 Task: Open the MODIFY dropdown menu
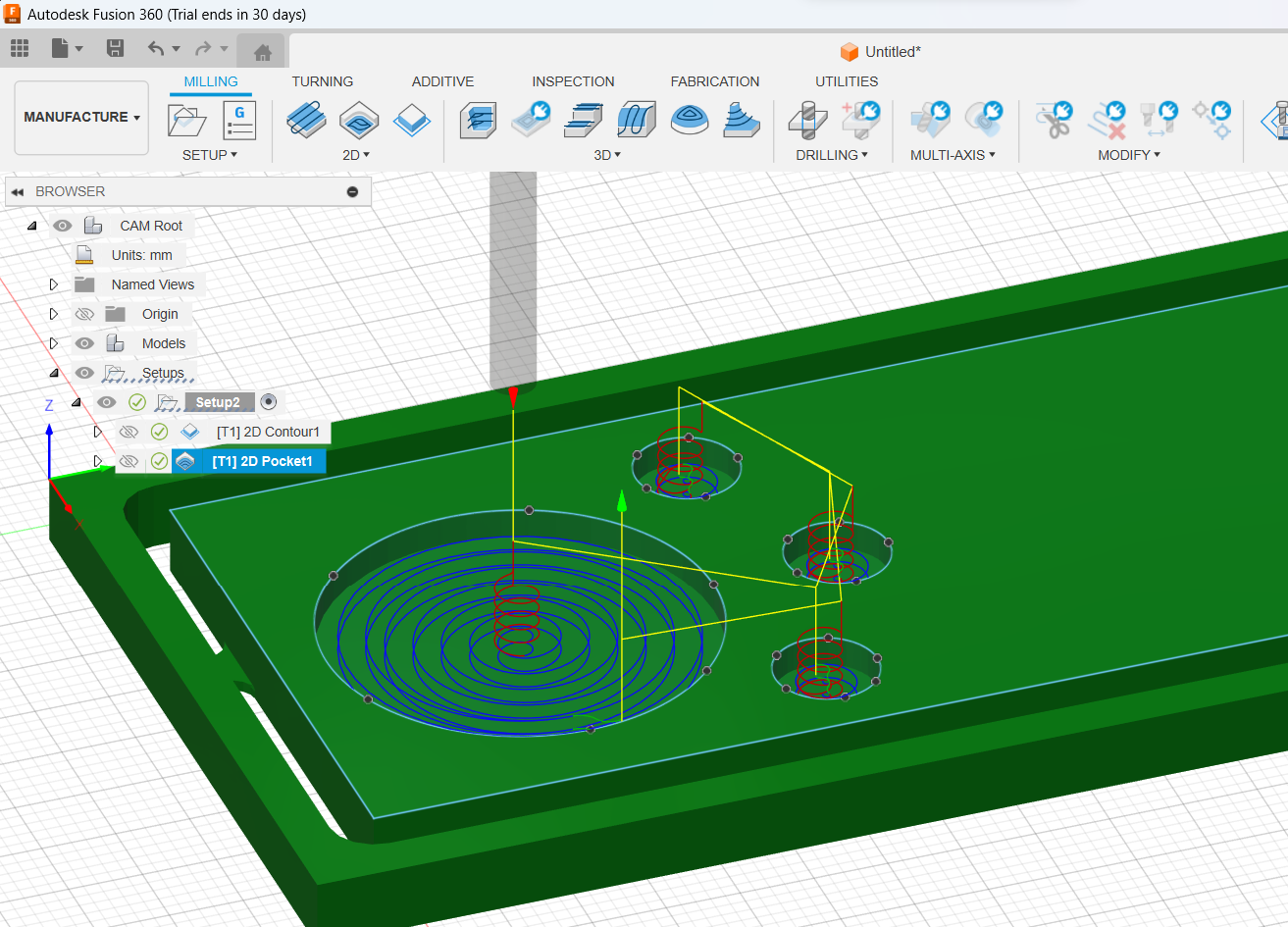pyautogui.click(x=1129, y=155)
